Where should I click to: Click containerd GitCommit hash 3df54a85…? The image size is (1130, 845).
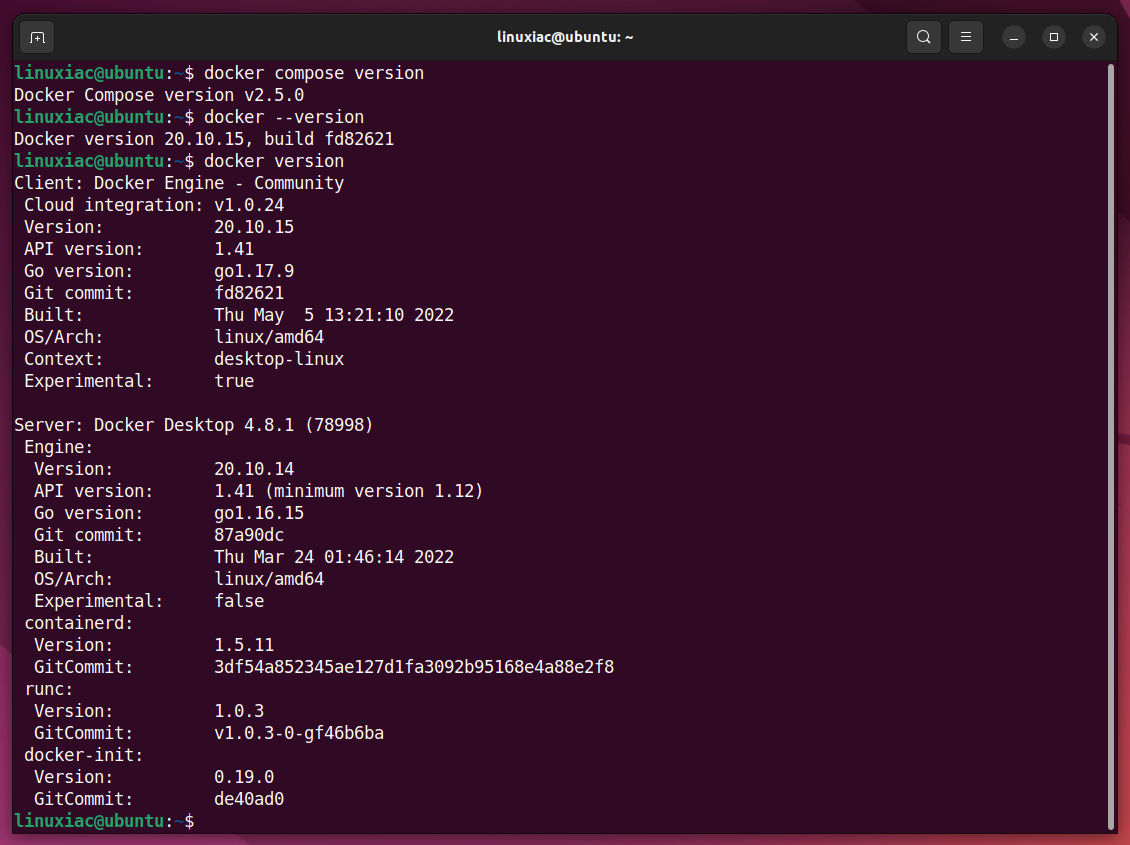tap(414, 667)
